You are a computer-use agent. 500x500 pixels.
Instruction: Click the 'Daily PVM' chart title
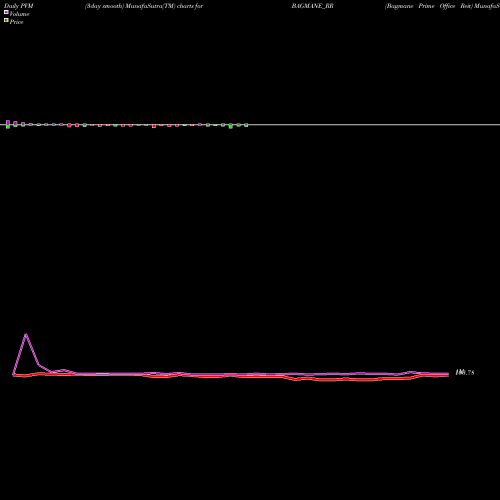tap(19, 6)
